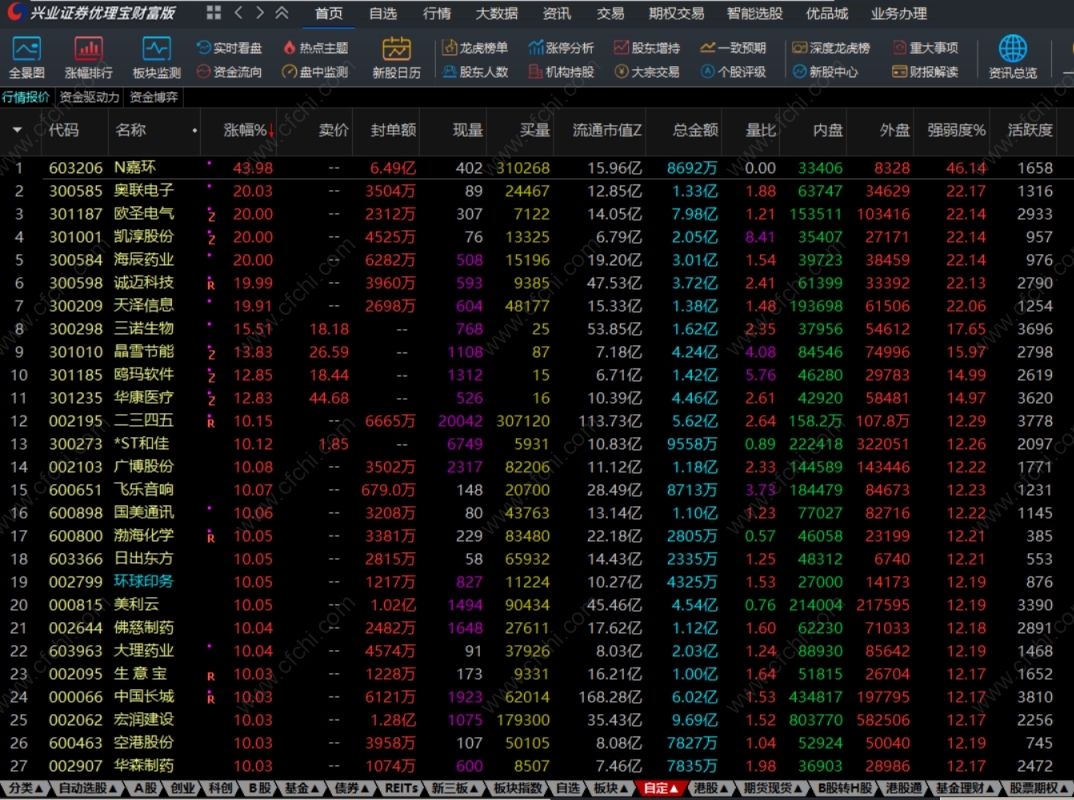
Task: Go forward with the right arrow
Action: pos(260,12)
